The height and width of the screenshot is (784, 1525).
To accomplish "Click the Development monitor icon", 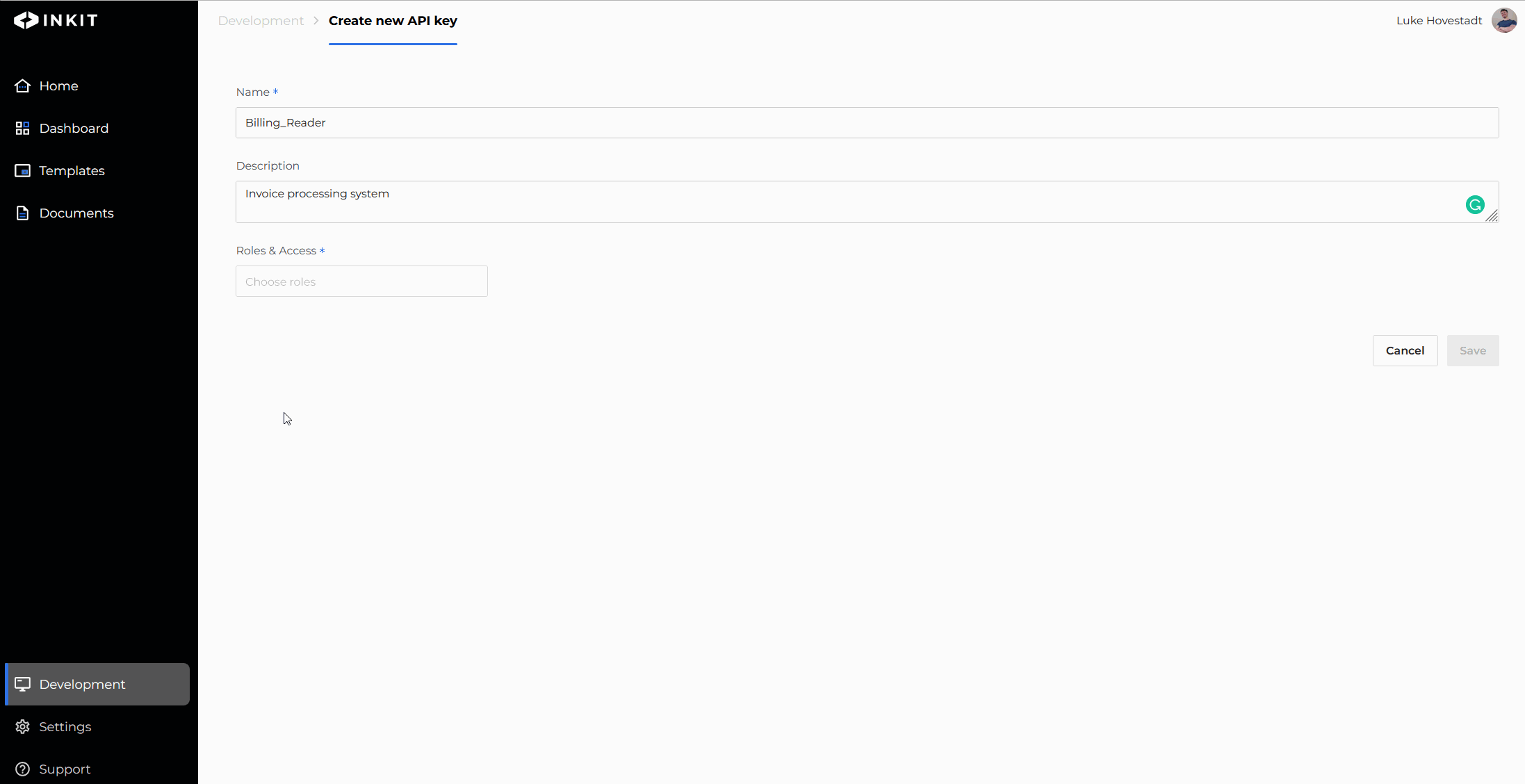I will [x=22, y=684].
